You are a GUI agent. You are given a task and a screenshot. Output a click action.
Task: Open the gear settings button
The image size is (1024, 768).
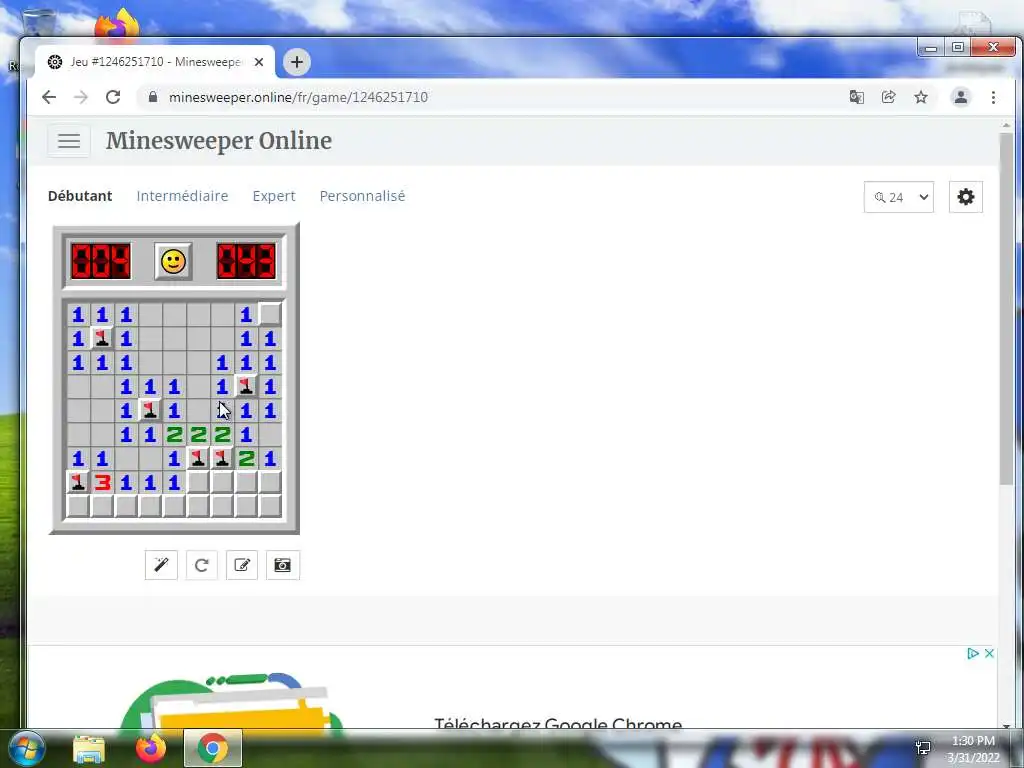pyautogui.click(x=965, y=197)
